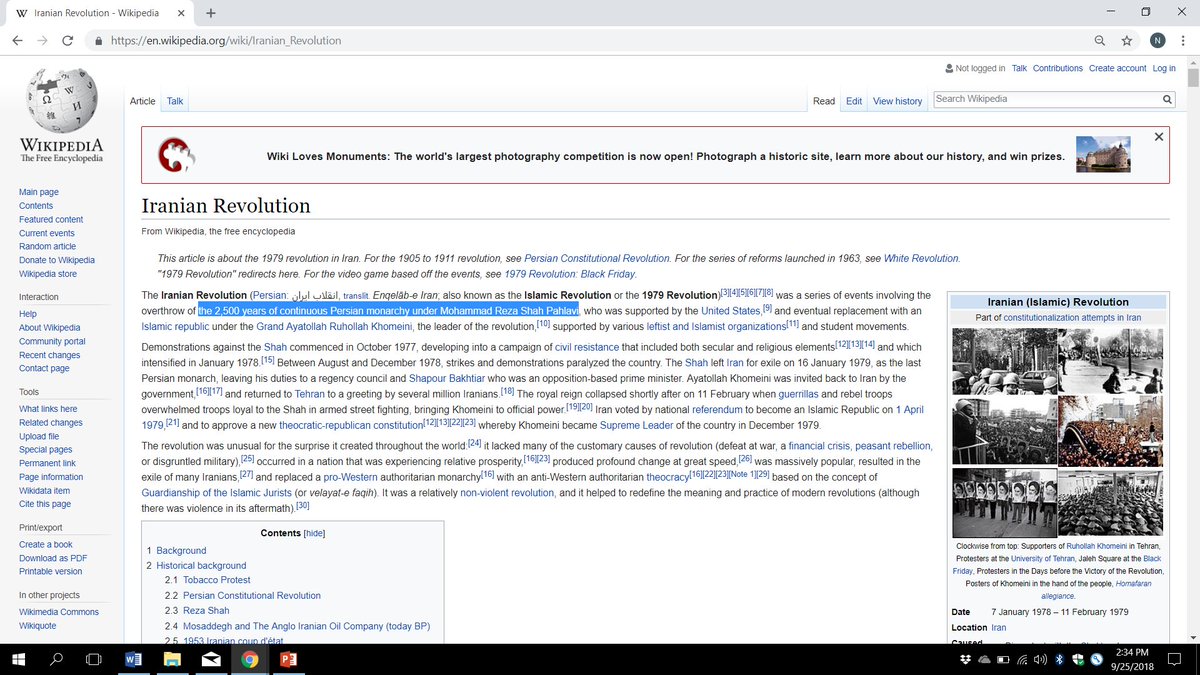Screen dimensions: 1200x675
Task: Click the volume speaker tray icon
Action: click(x=1042, y=659)
